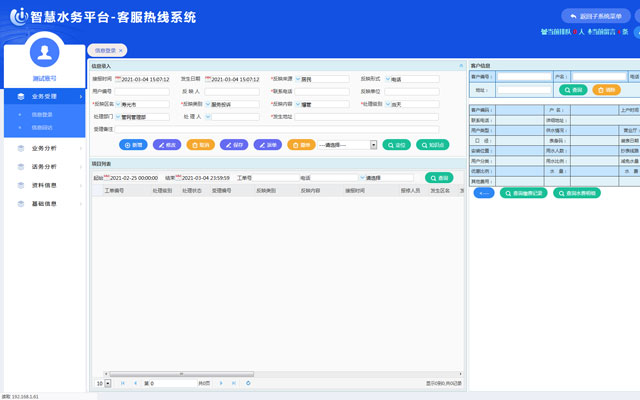Click the 新增 button
The height and width of the screenshot is (400, 640).
[x=133, y=144]
